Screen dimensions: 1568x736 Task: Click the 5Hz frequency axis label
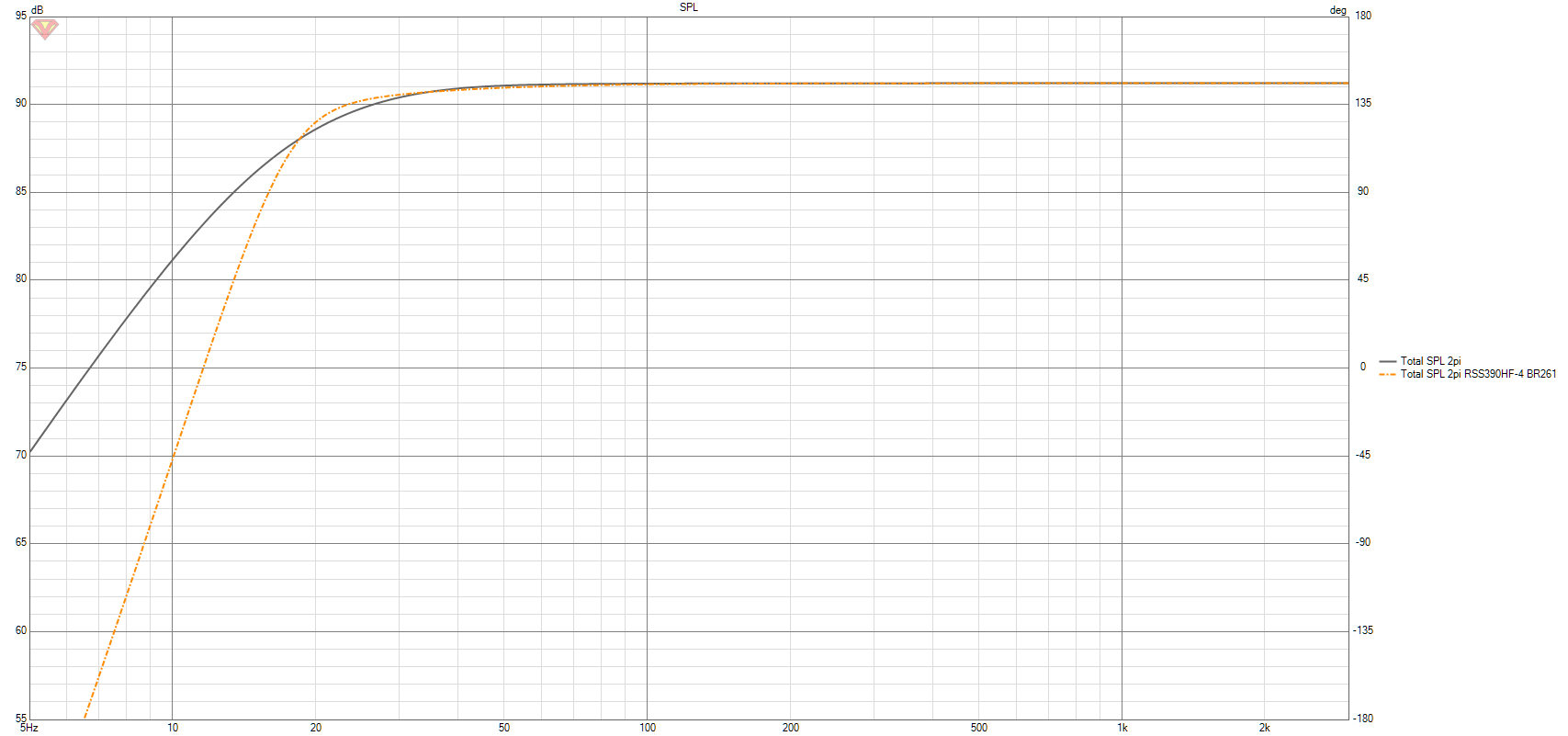(x=29, y=728)
